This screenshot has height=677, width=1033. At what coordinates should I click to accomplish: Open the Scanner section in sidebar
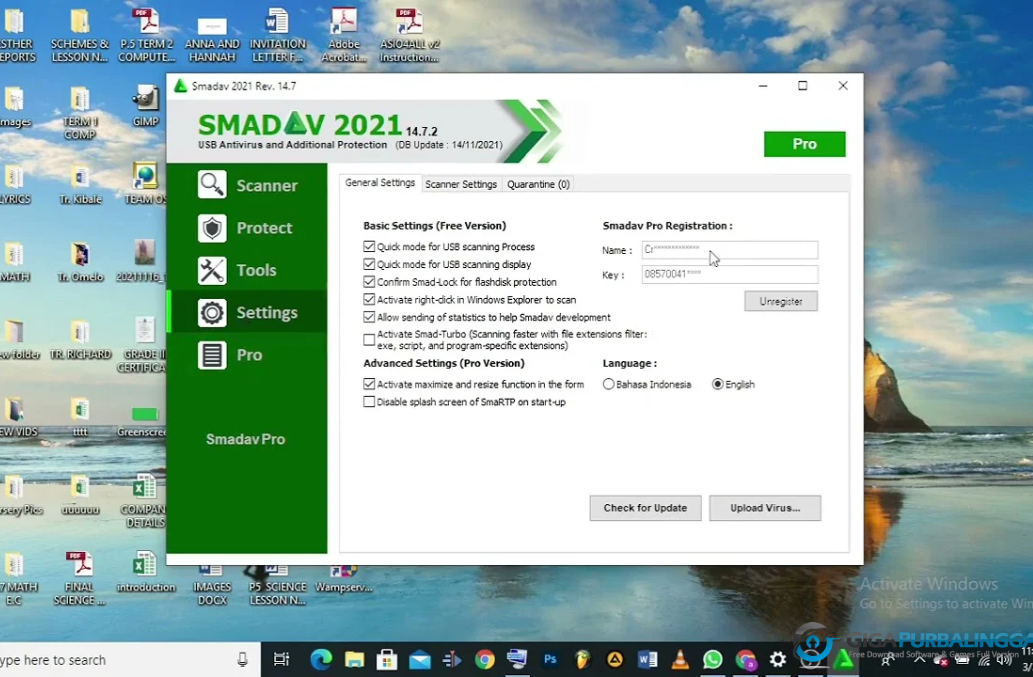point(247,185)
